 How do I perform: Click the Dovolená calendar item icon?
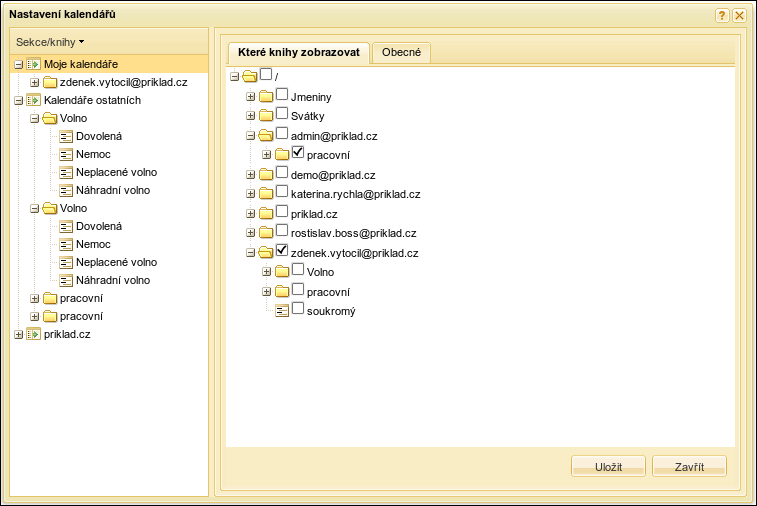66,136
